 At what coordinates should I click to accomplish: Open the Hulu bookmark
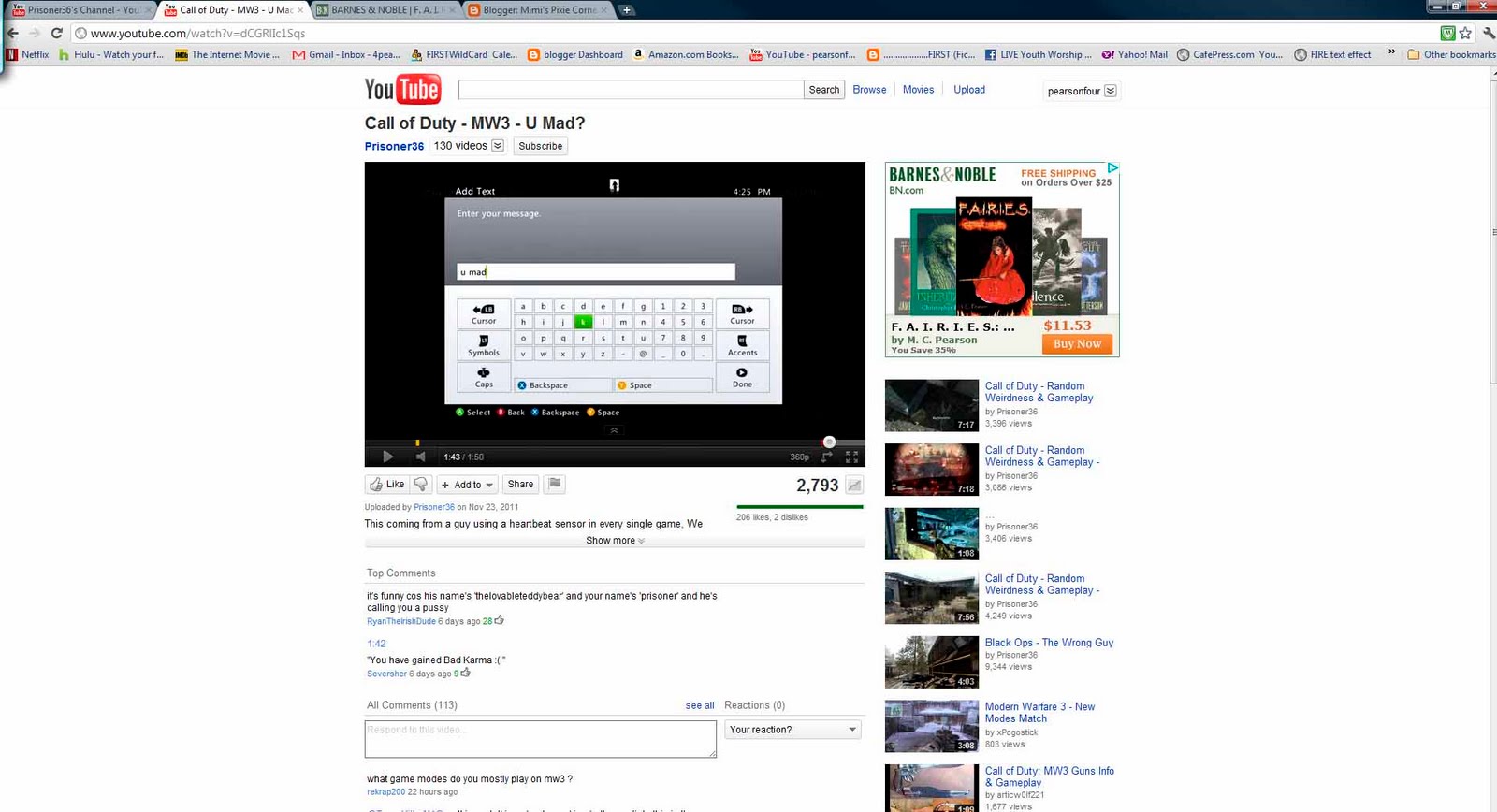[x=111, y=54]
